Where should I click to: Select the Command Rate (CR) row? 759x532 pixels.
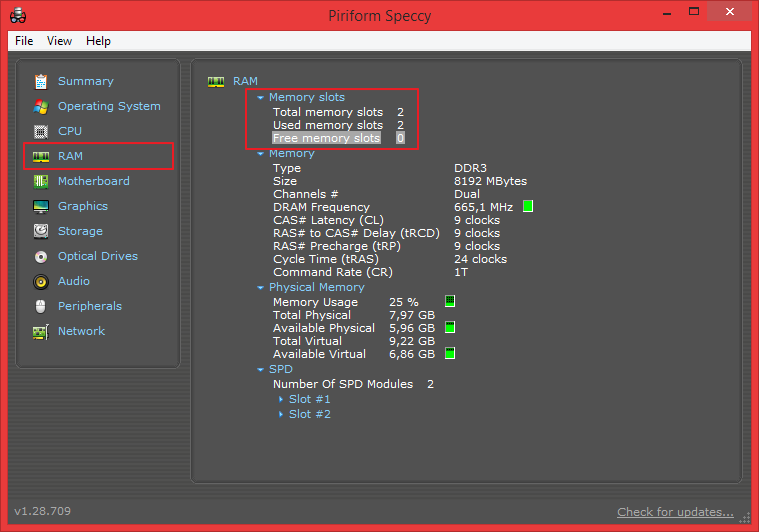coord(371,273)
